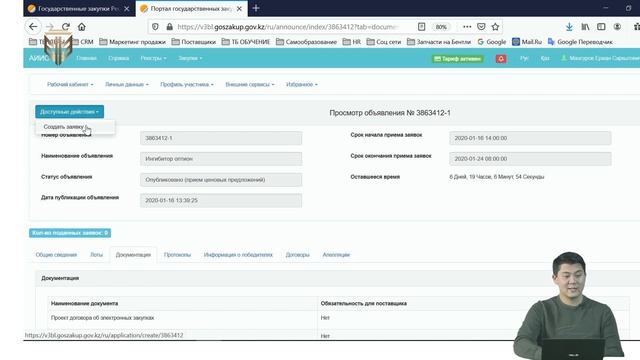Toggle reader view icon in address bar
This screenshot has height=360, width=640.
pyautogui.click(x=422, y=27)
